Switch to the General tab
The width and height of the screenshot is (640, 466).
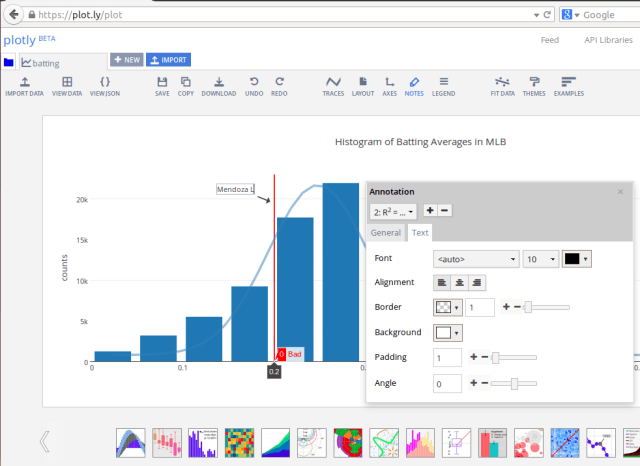tap(386, 233)
